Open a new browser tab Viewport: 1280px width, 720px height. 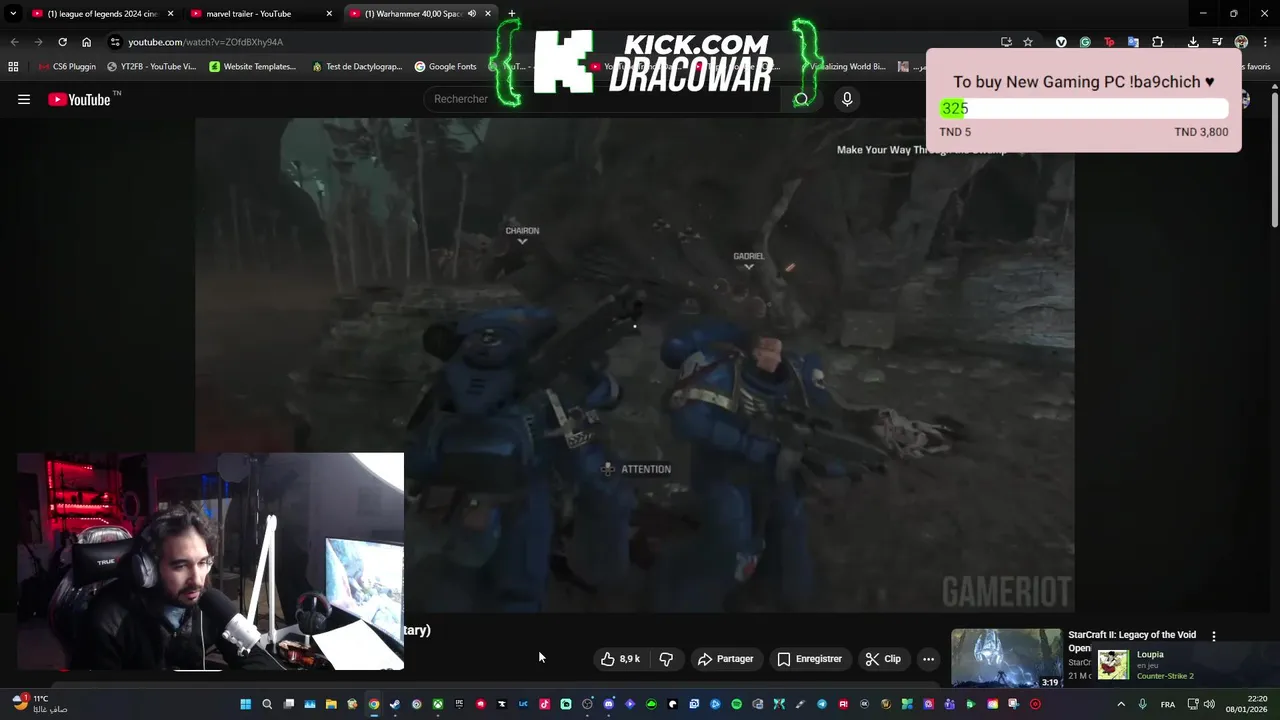[512, 14]
